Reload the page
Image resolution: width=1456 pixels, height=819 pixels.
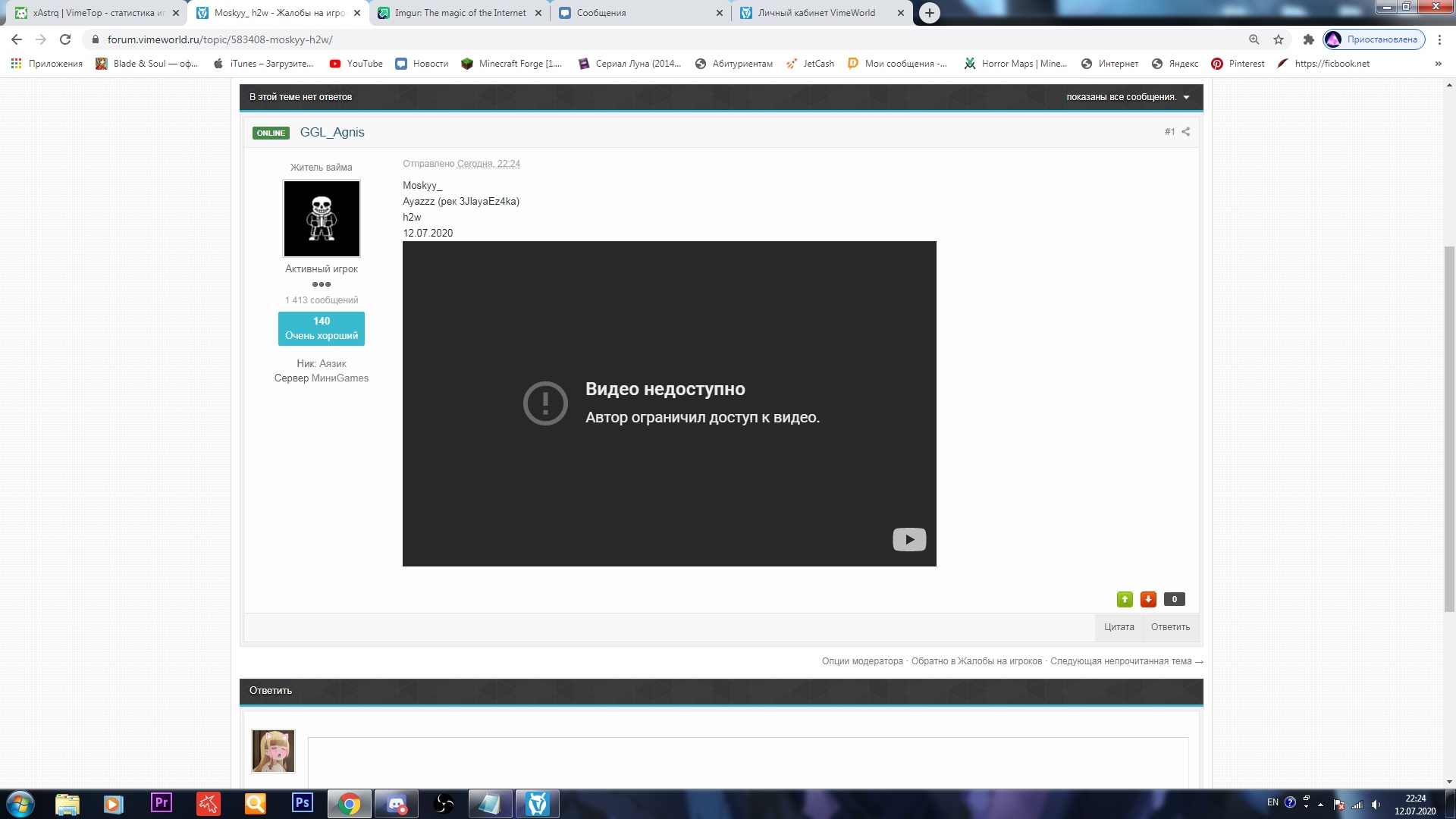pyautogui.click(x=65, y=39)
